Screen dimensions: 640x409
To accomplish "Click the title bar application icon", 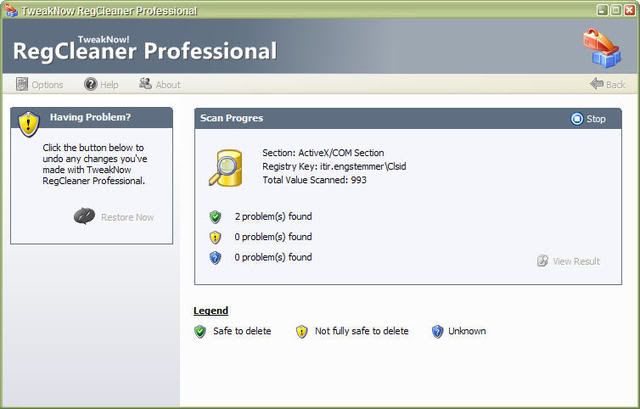I will coord(11,11).
